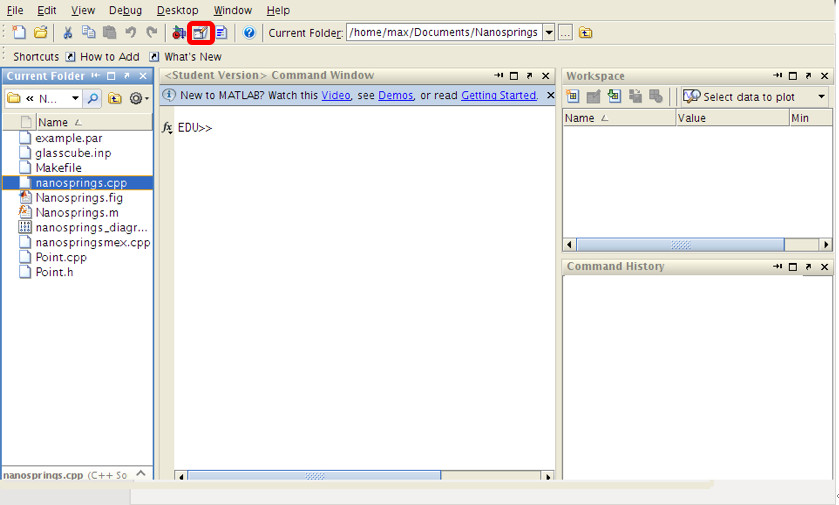839x505 pixels.
Task: Open the Profiler toolbar icon
Action: 222,33
